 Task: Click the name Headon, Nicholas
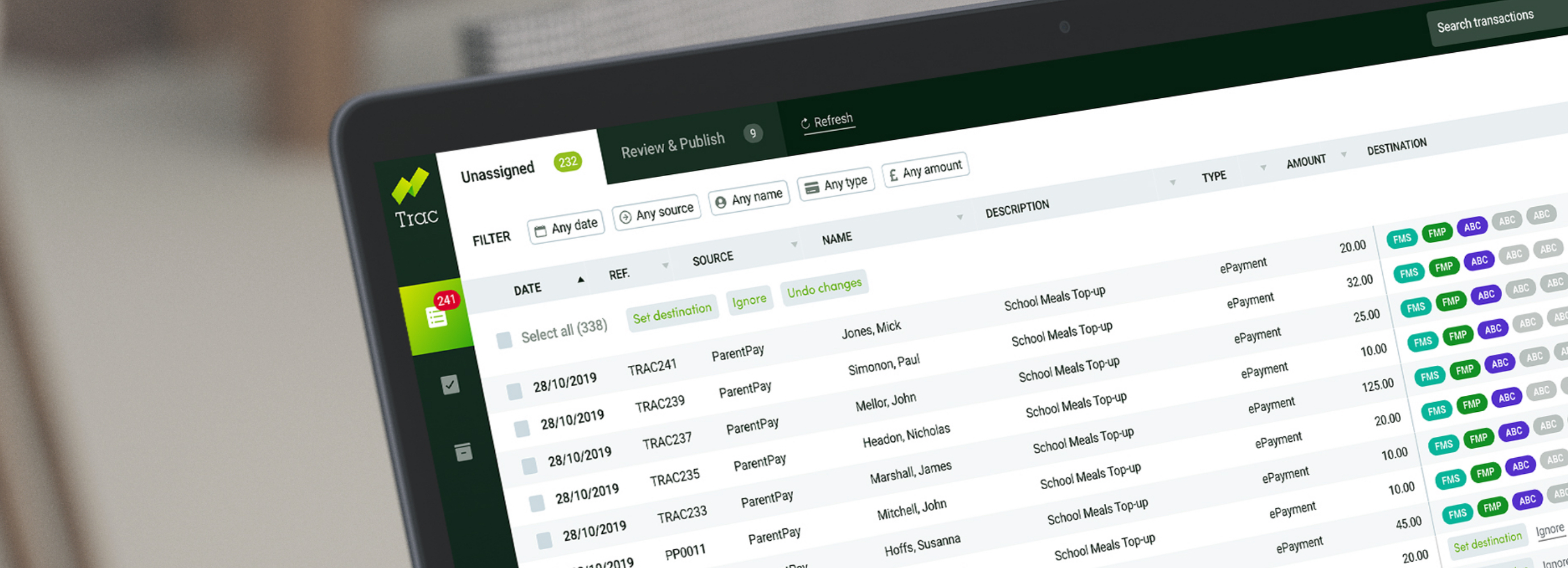point(906,435)
